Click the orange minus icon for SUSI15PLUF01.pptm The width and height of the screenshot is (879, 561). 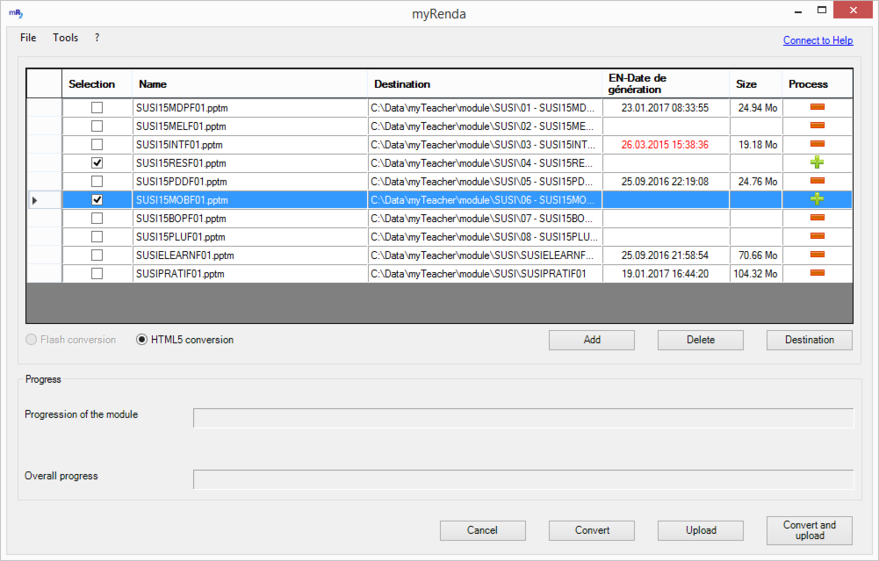816,236
